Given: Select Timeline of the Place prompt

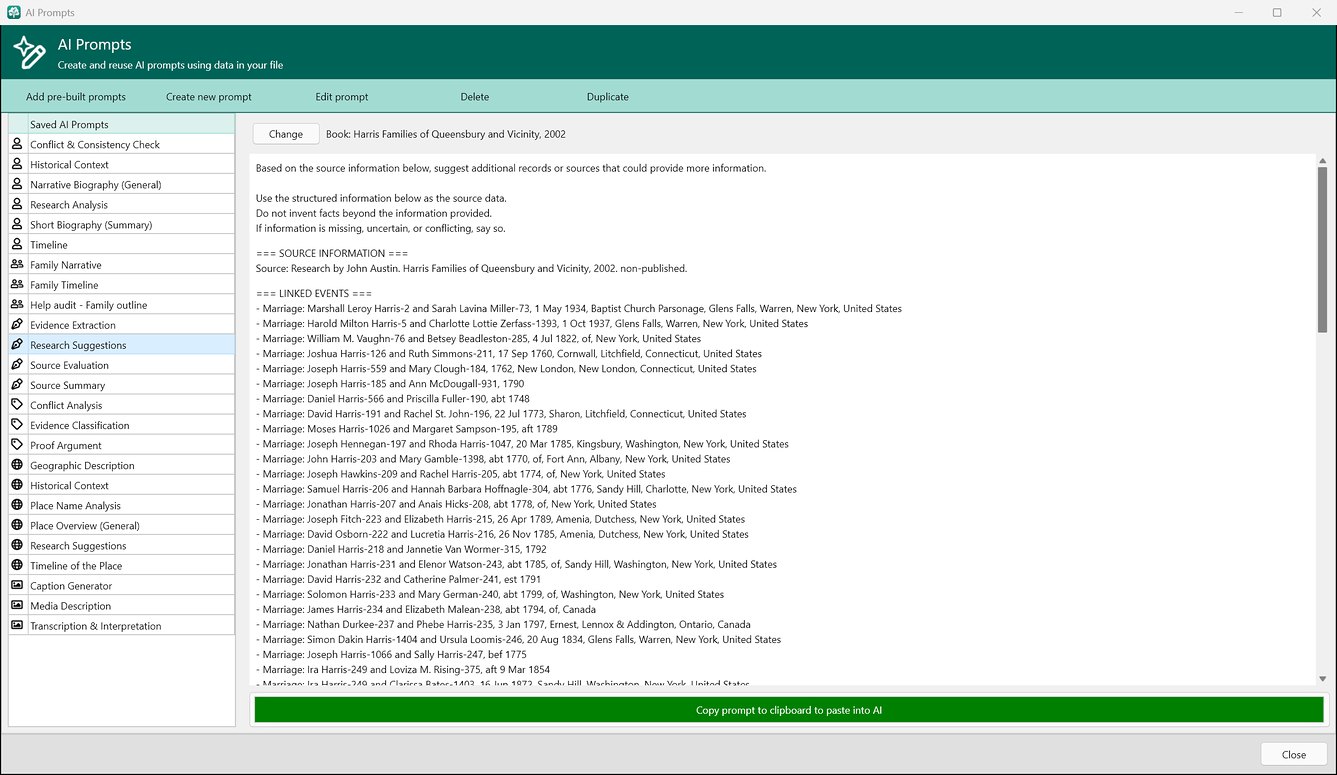Looking at the screenshot, I should 121,565.
